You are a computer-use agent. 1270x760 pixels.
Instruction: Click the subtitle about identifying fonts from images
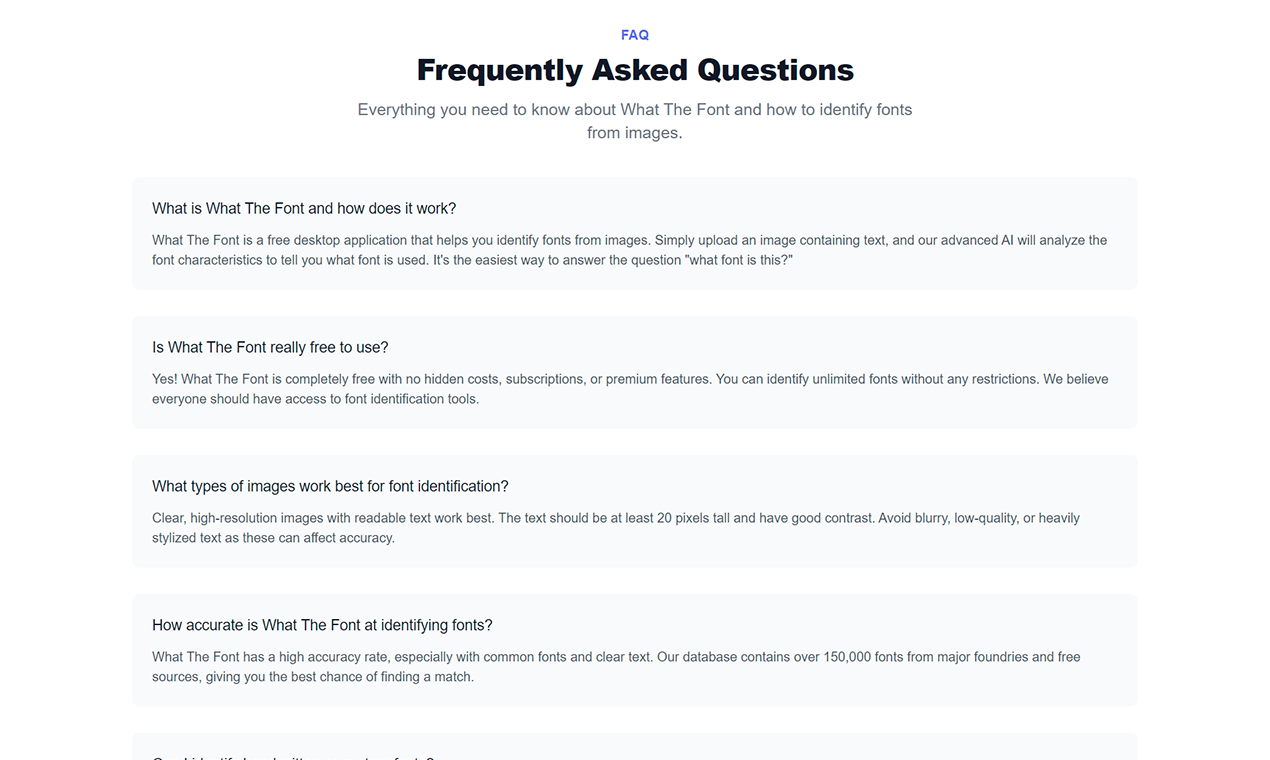point(635,109)
